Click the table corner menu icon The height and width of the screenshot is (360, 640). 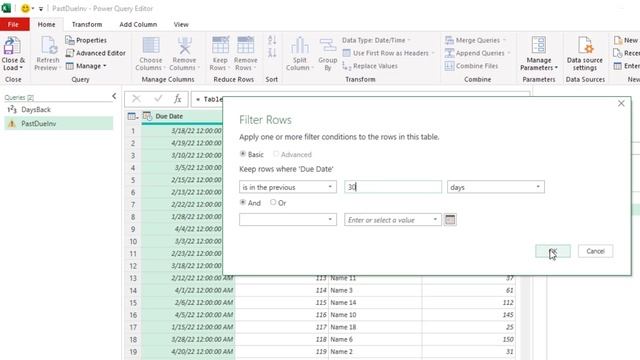click(x=132, y=116)
